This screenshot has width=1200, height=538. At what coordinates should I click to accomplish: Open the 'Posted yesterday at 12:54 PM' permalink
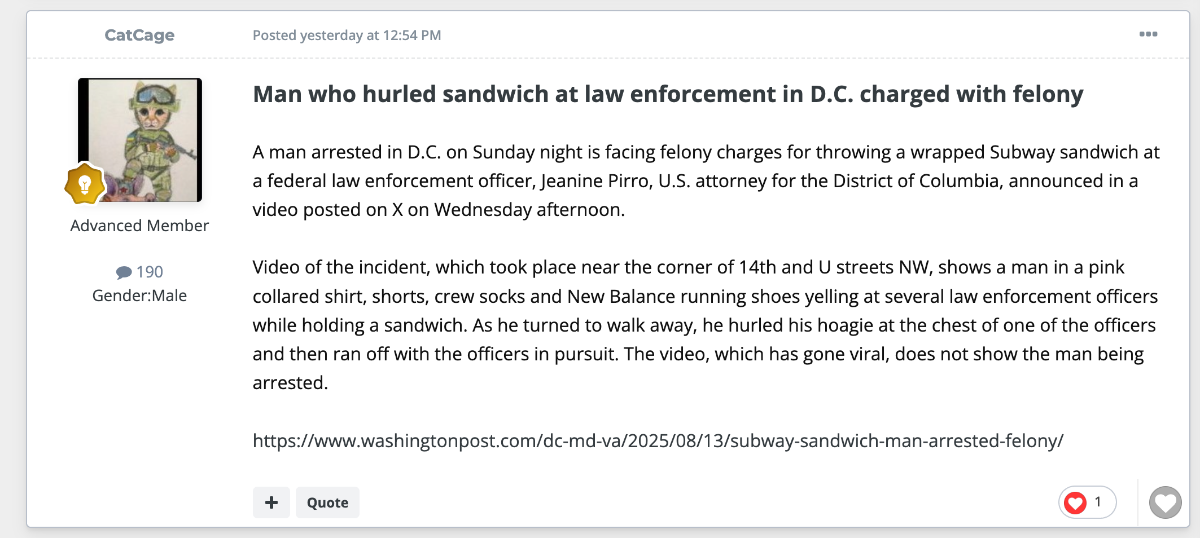[346, 35]
